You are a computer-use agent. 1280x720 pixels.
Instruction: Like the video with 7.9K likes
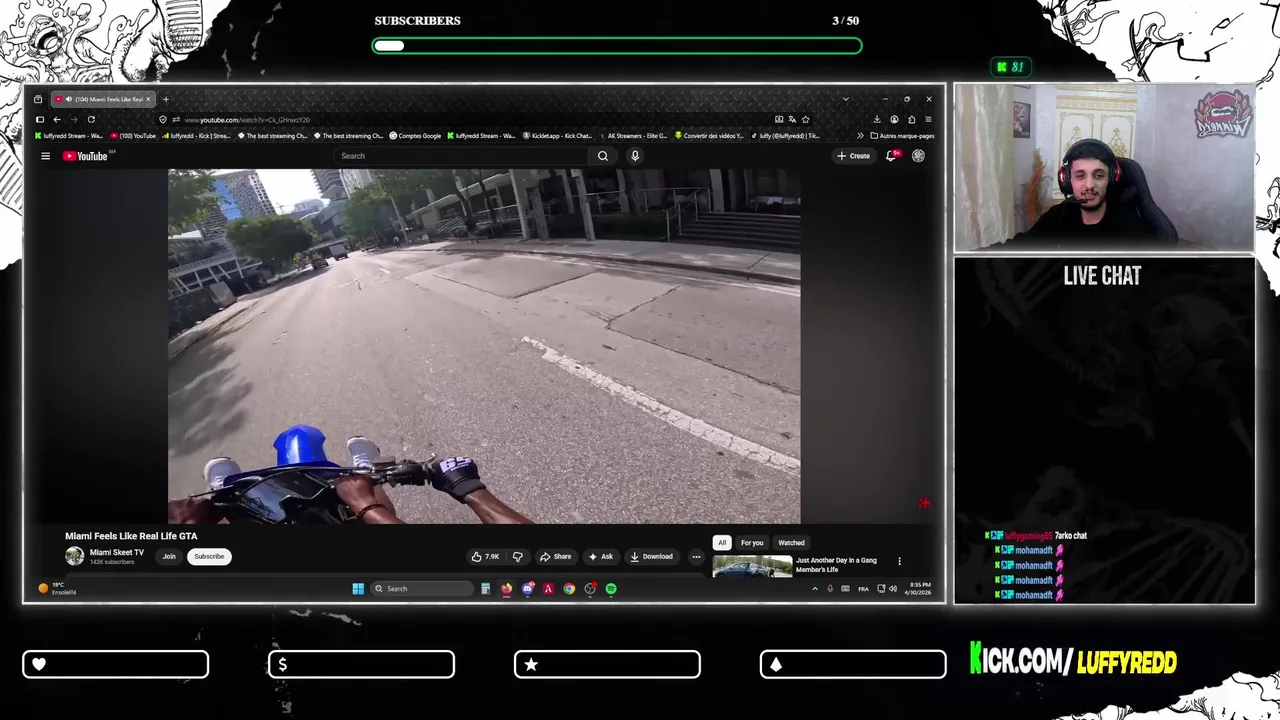click(486, 557)
